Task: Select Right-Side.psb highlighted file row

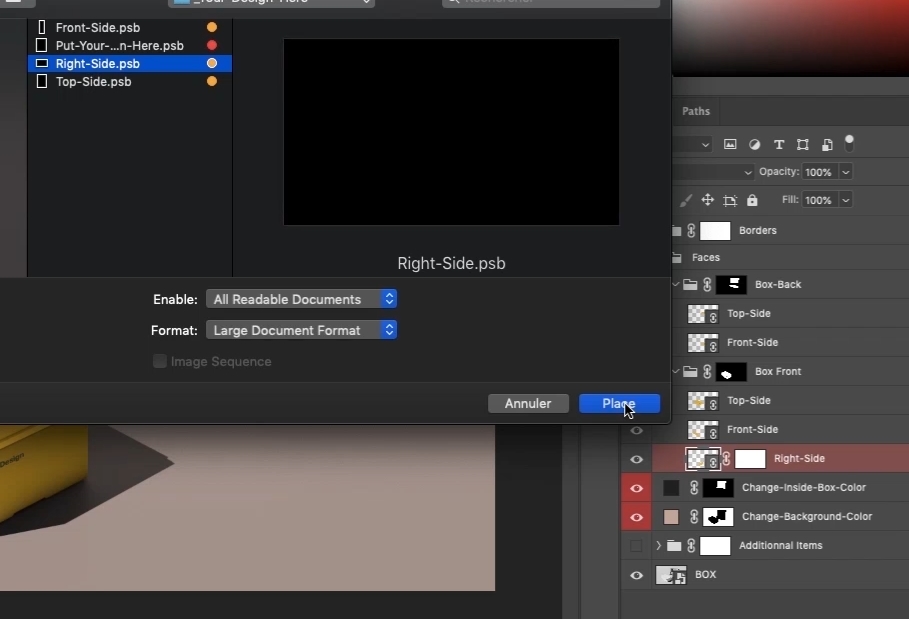Action: tap(130, 63)
